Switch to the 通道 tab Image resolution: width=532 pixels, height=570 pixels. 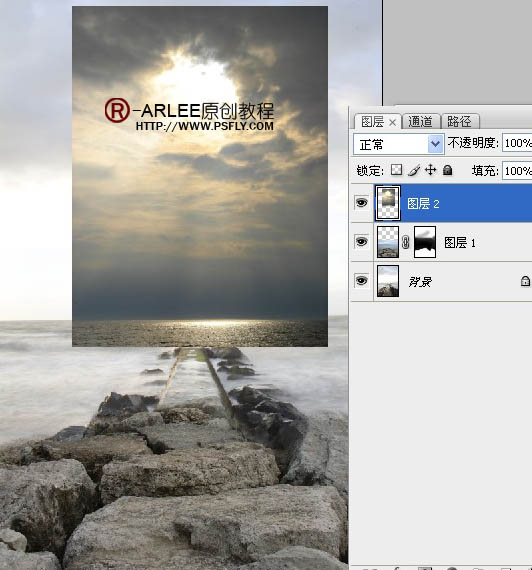pyautogui.click(x=421, y=121)
